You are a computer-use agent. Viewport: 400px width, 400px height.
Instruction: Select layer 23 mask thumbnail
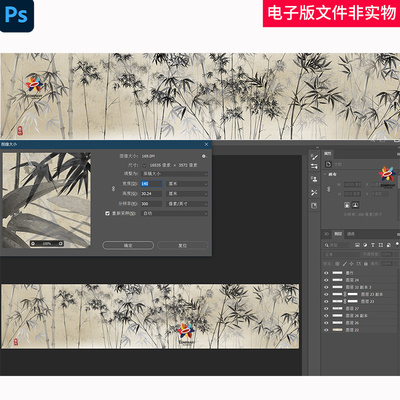(353, 301)
